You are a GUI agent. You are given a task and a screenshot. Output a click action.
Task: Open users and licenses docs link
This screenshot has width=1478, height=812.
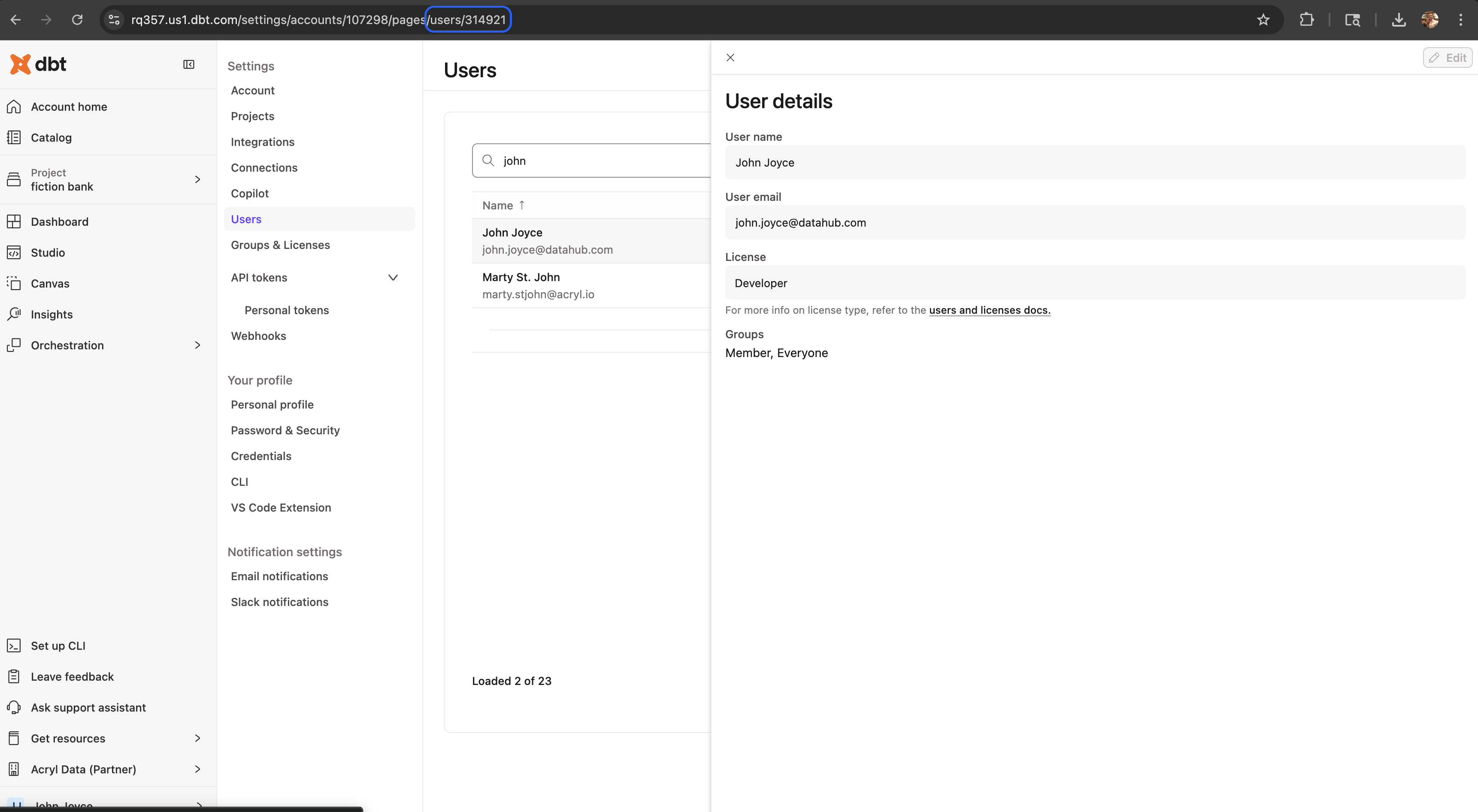[x=989, y=310]
